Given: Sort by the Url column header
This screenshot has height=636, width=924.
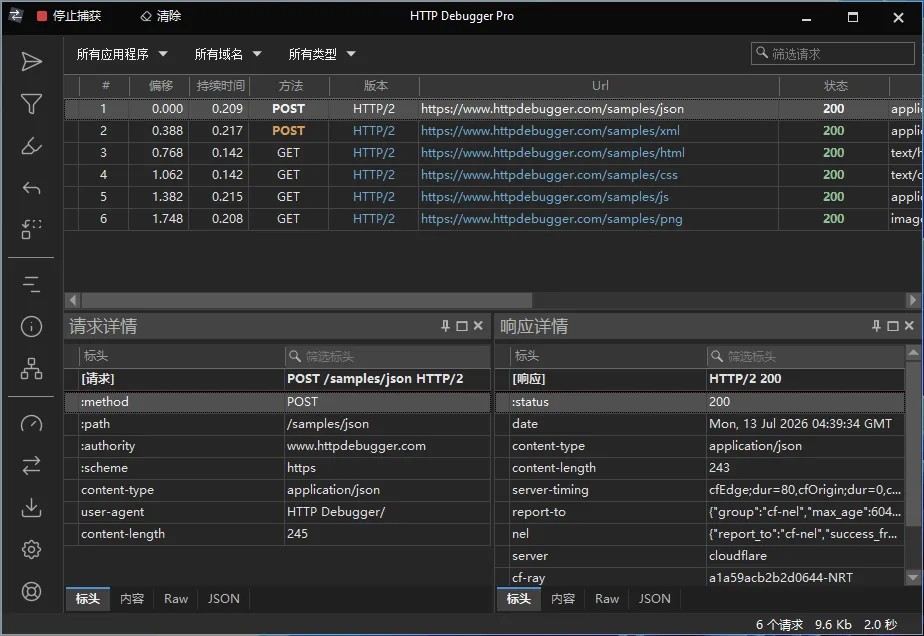Looking at the screenshot, I should 599,86.
